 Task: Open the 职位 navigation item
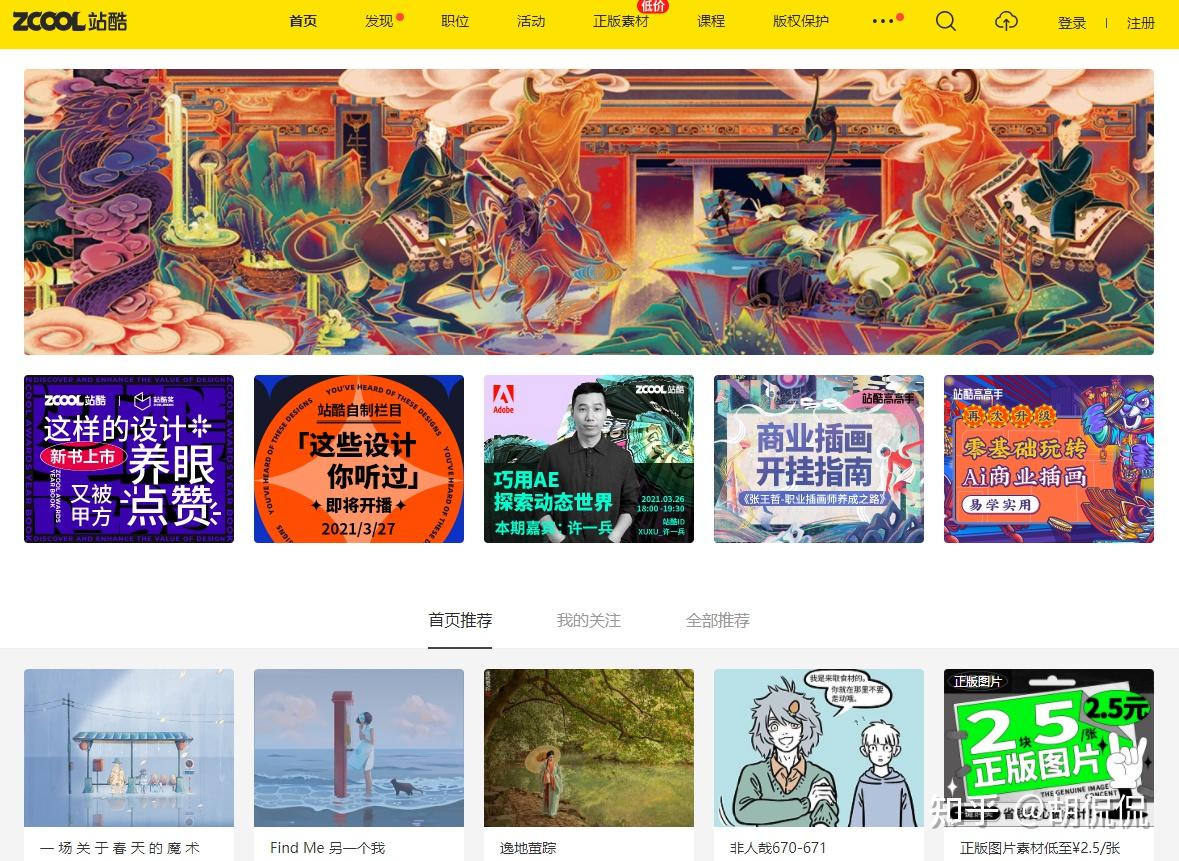[x=455, y=21]
